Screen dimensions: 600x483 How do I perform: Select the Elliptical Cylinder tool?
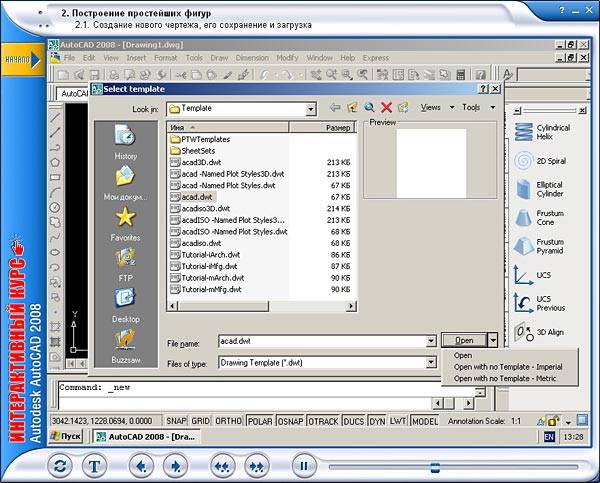point(539,189)
